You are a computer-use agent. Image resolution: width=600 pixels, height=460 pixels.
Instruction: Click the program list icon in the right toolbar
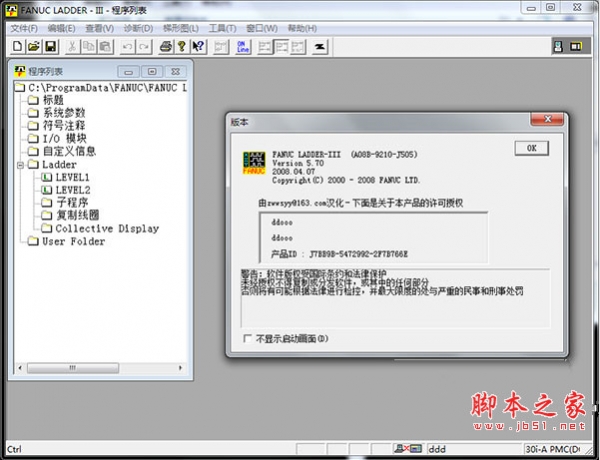[x=558, y=46]
